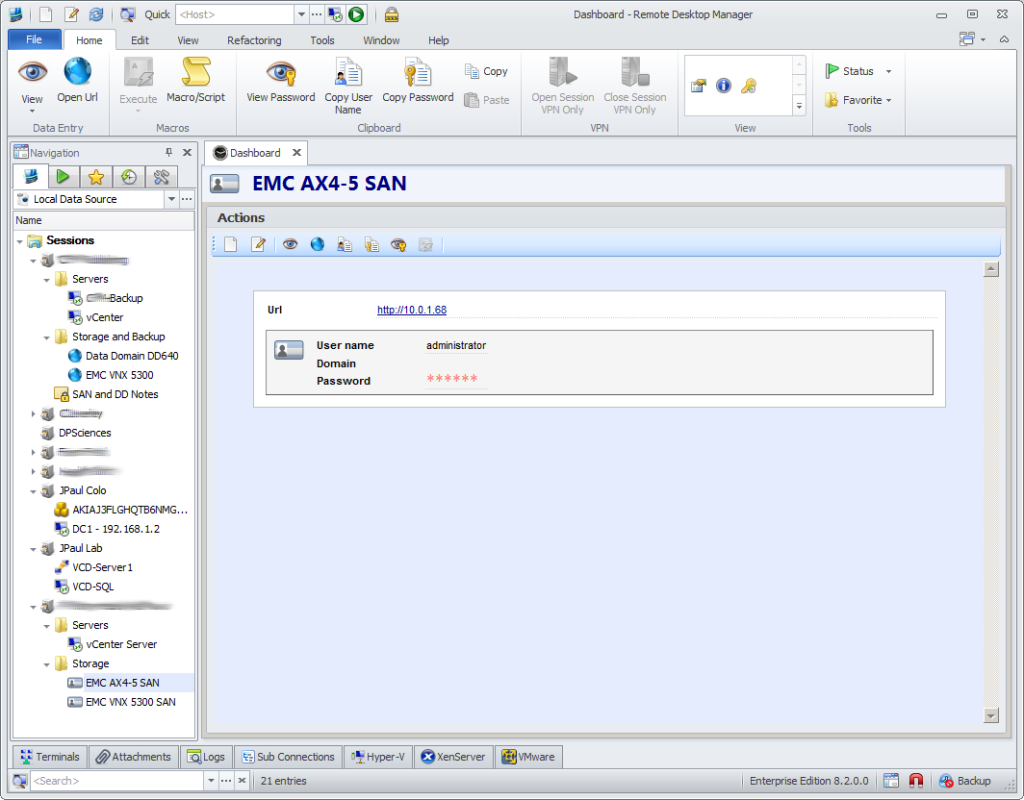Image resolution: width=1024 pixels, height=800 pixels.
Task: Switch to the View ribbon tab
Action: 188,40
